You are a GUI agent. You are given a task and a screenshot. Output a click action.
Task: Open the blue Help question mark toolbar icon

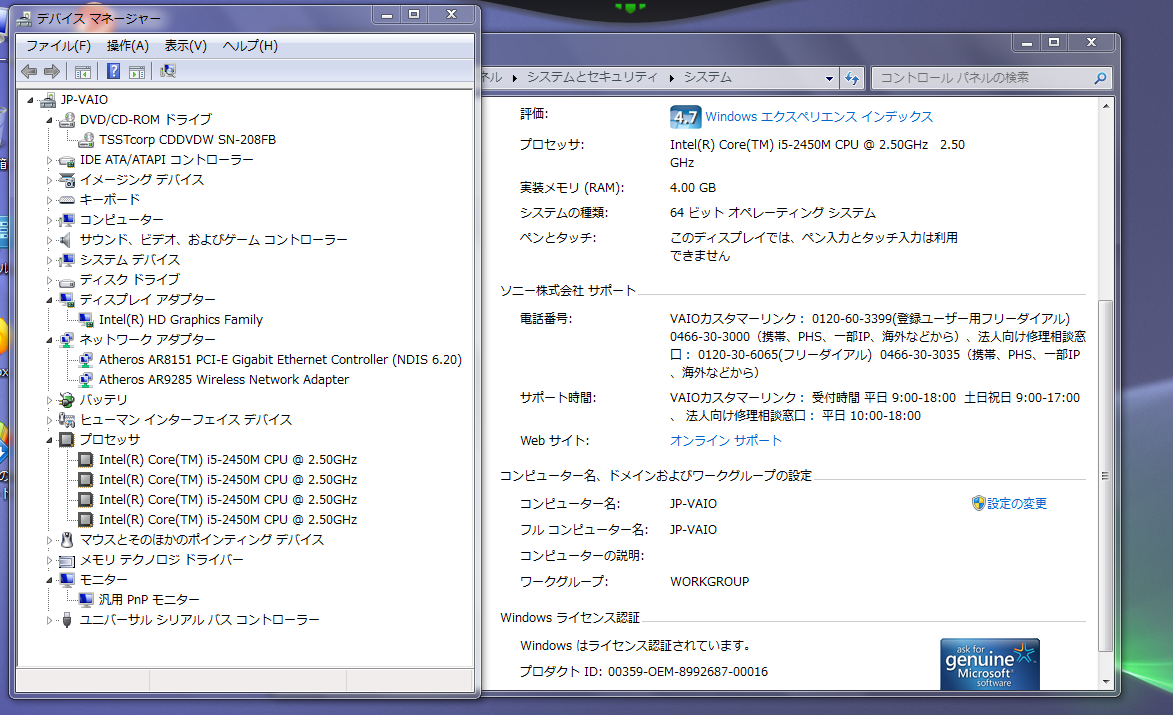click(113, 71)
